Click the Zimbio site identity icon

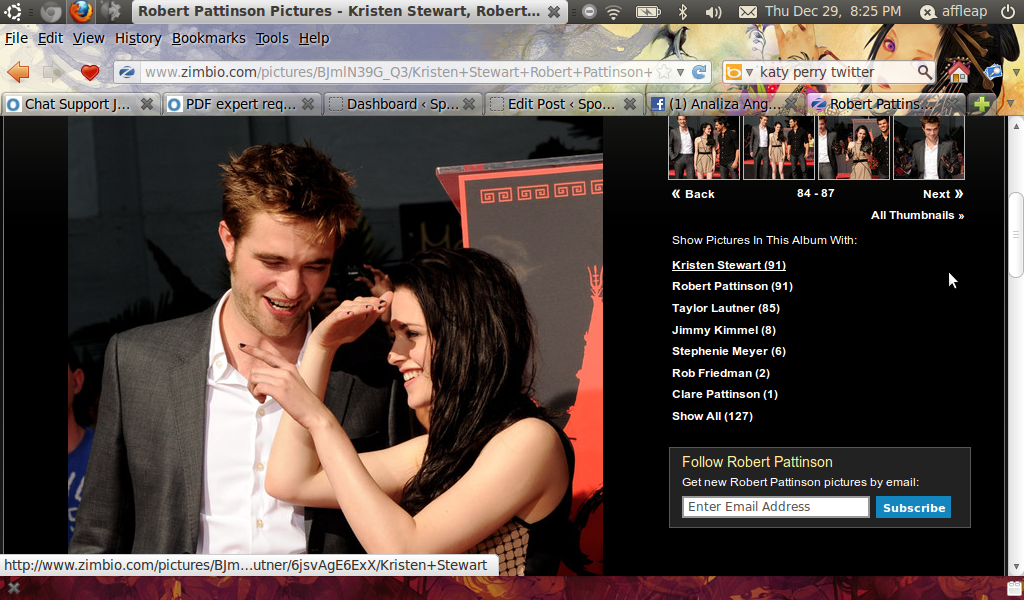(127, 72)
